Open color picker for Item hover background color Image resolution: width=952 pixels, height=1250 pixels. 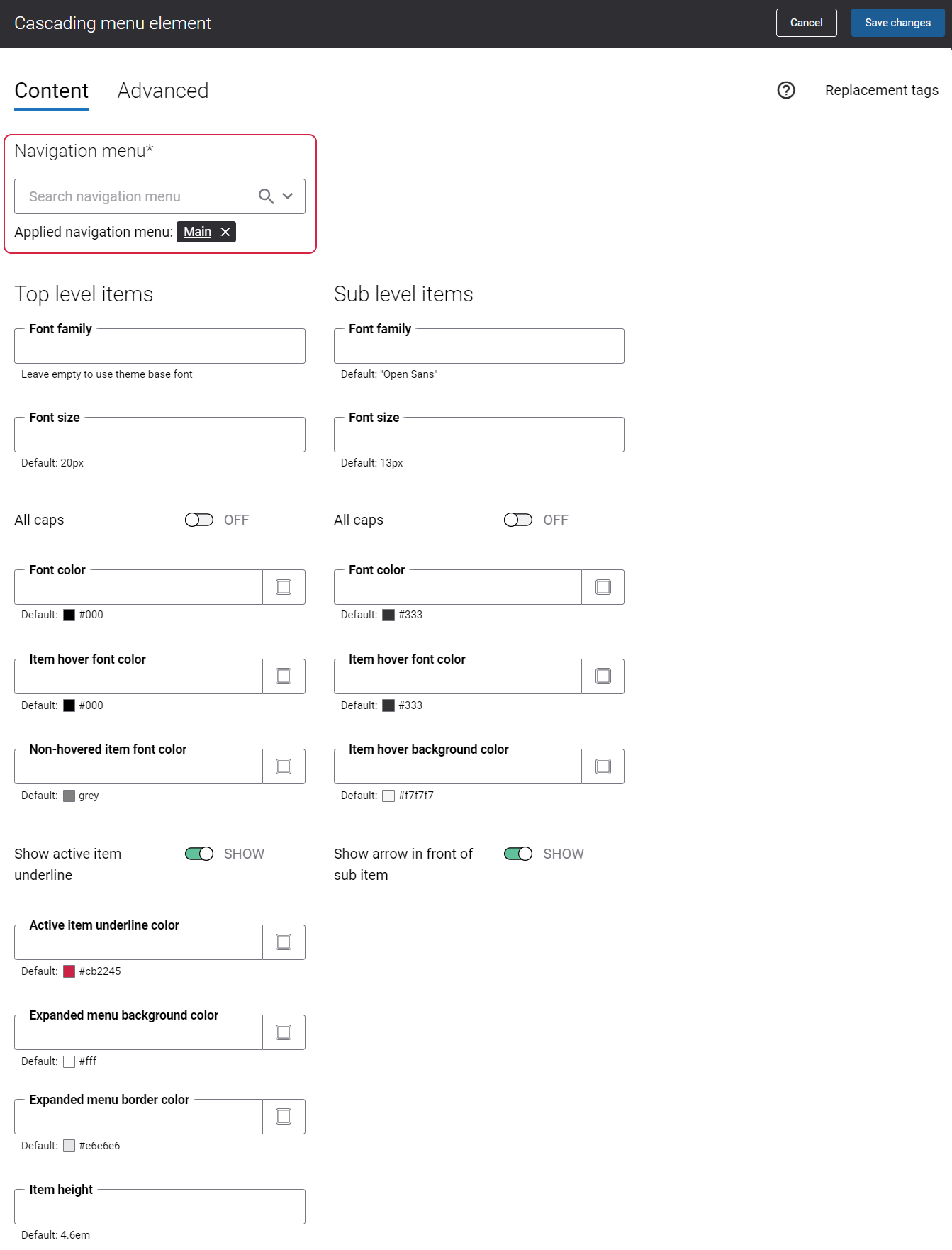[x=603, y=766]
